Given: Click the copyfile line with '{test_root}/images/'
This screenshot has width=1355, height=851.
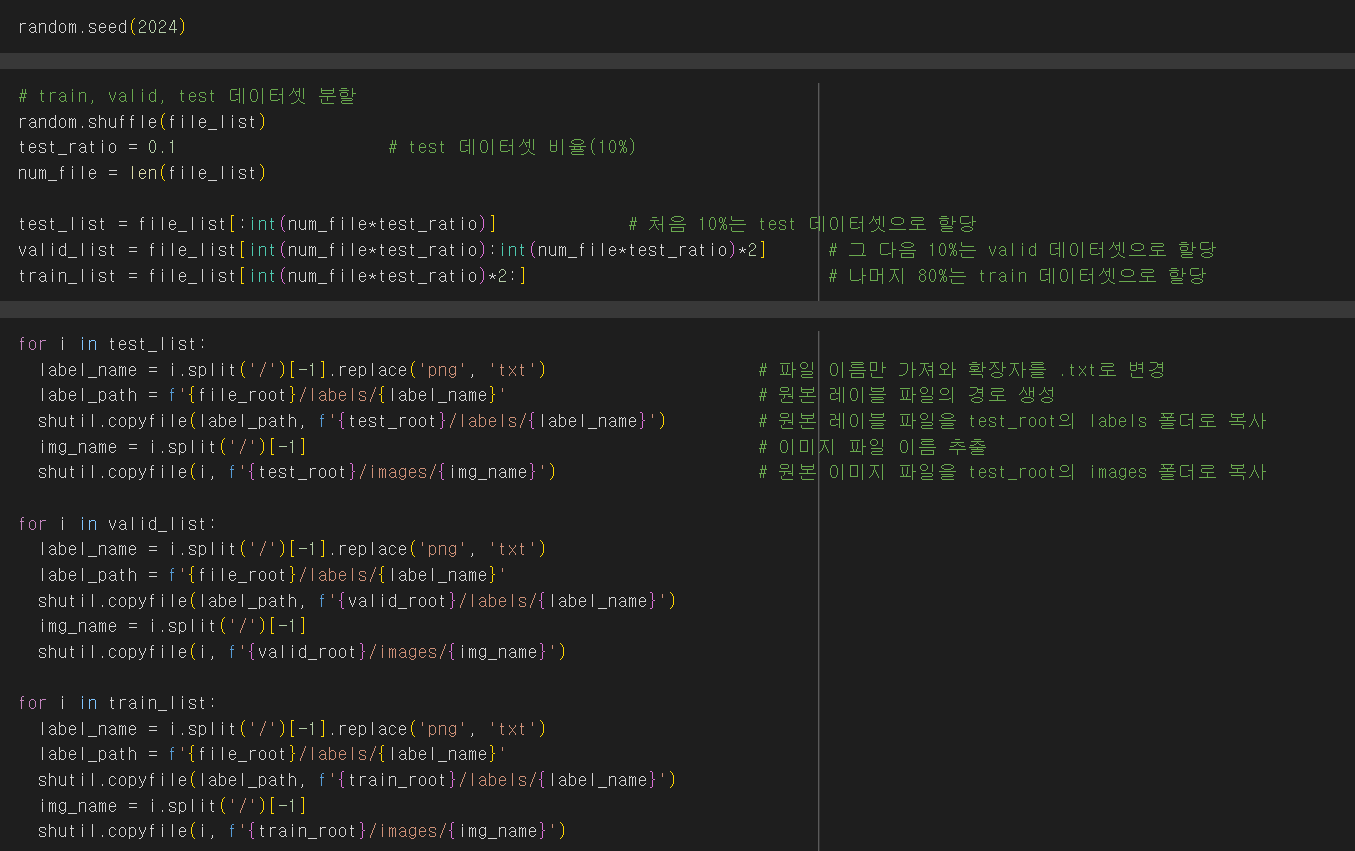Looking at the screenshot, I should pos(297,472).
